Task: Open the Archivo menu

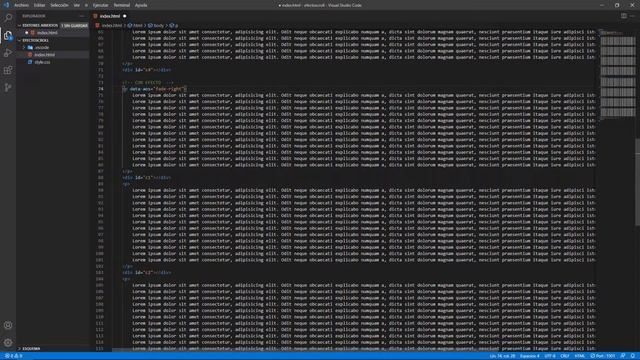Action: pos(22,5)
